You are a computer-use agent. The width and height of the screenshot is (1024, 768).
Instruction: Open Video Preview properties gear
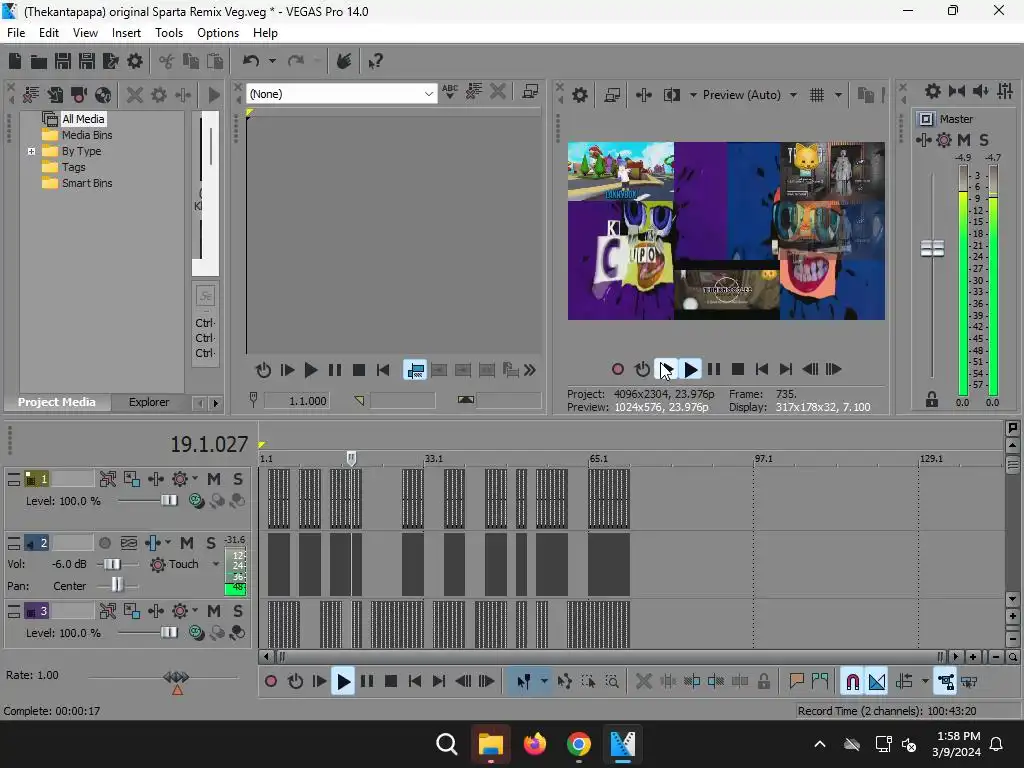(x=579, y=95)
